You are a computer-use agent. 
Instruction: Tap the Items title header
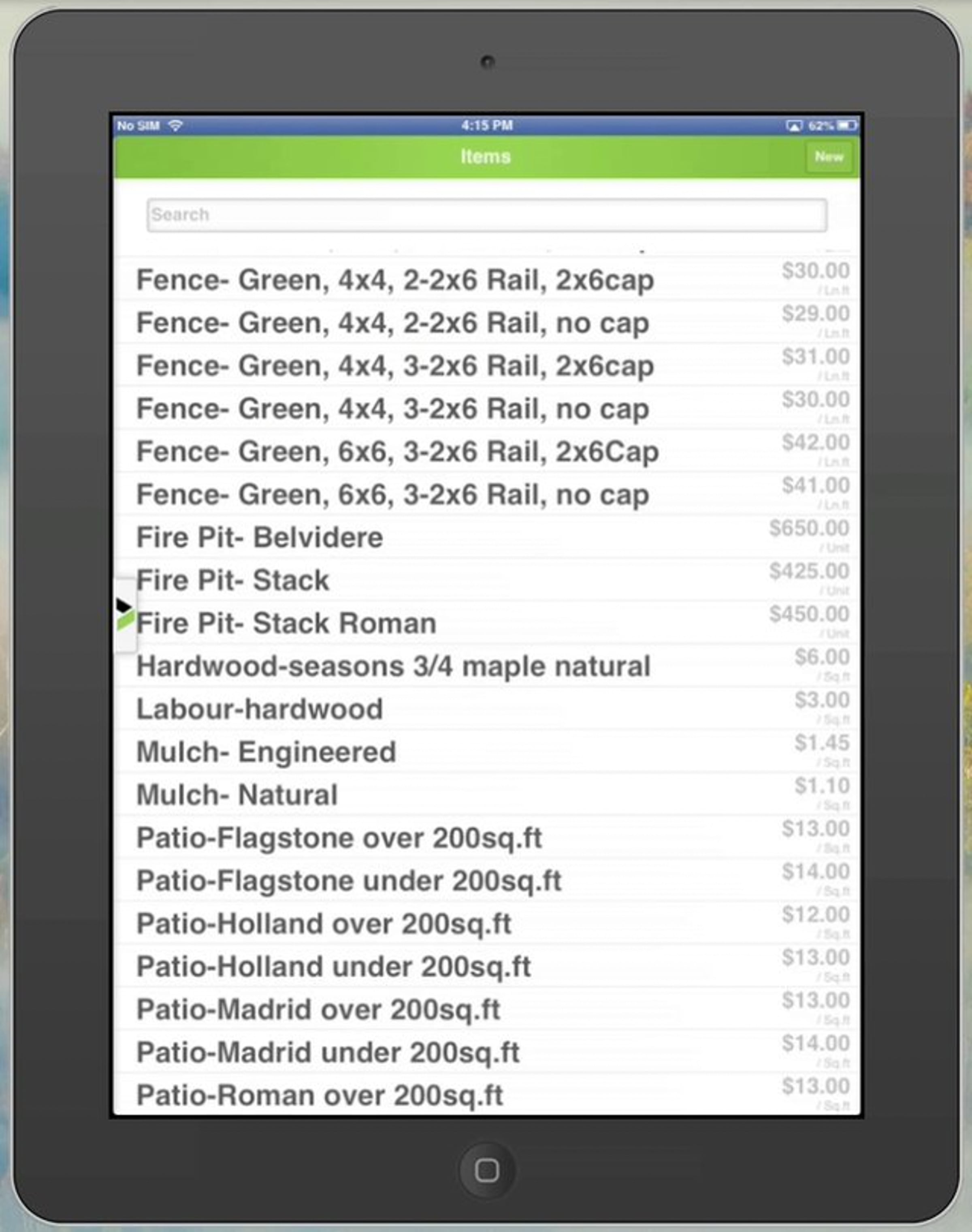[x=486, y=156]
